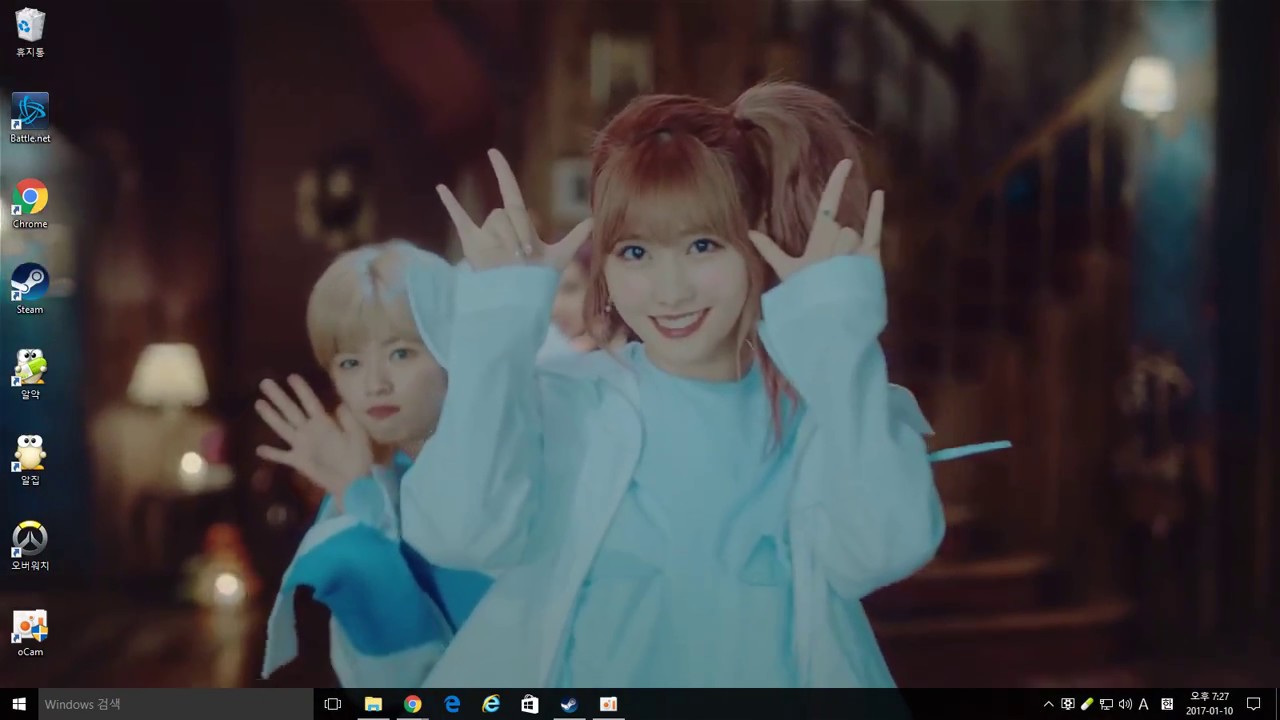Open the Windows Start menu
This screenshot has width=1280, height=720.
point(18,704)
